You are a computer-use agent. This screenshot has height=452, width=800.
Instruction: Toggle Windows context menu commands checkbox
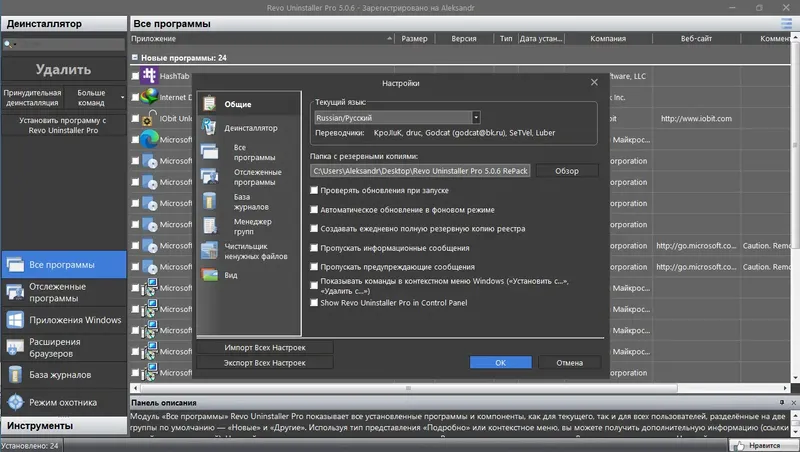314,286
